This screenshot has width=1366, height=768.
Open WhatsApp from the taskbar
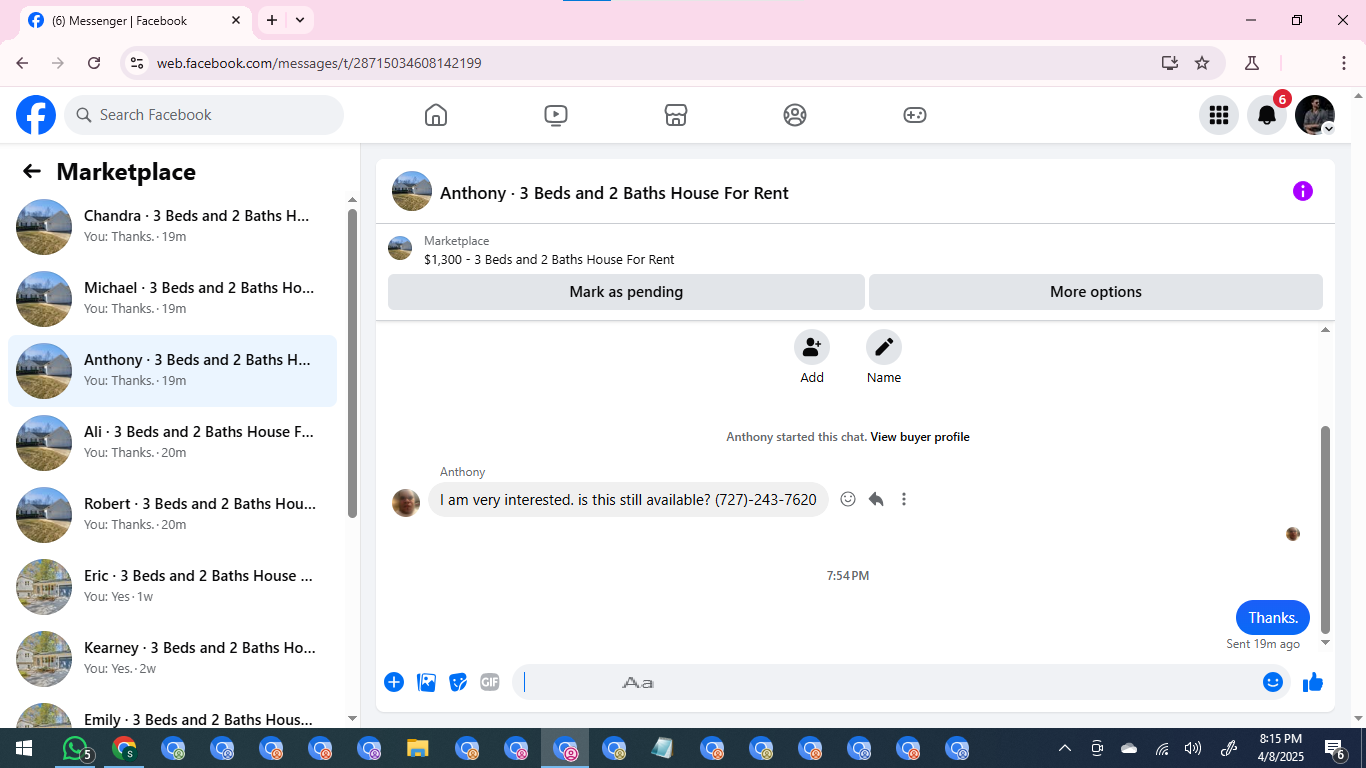click(76, 748)
